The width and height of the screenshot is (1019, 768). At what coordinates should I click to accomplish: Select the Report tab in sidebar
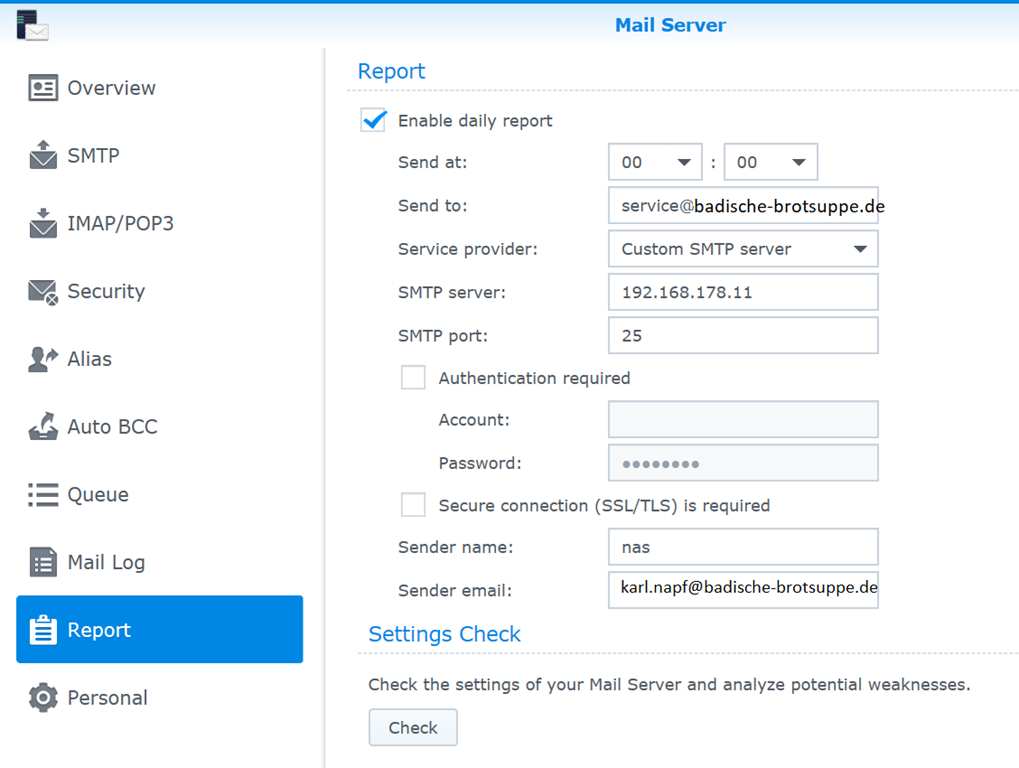[159, 630]
